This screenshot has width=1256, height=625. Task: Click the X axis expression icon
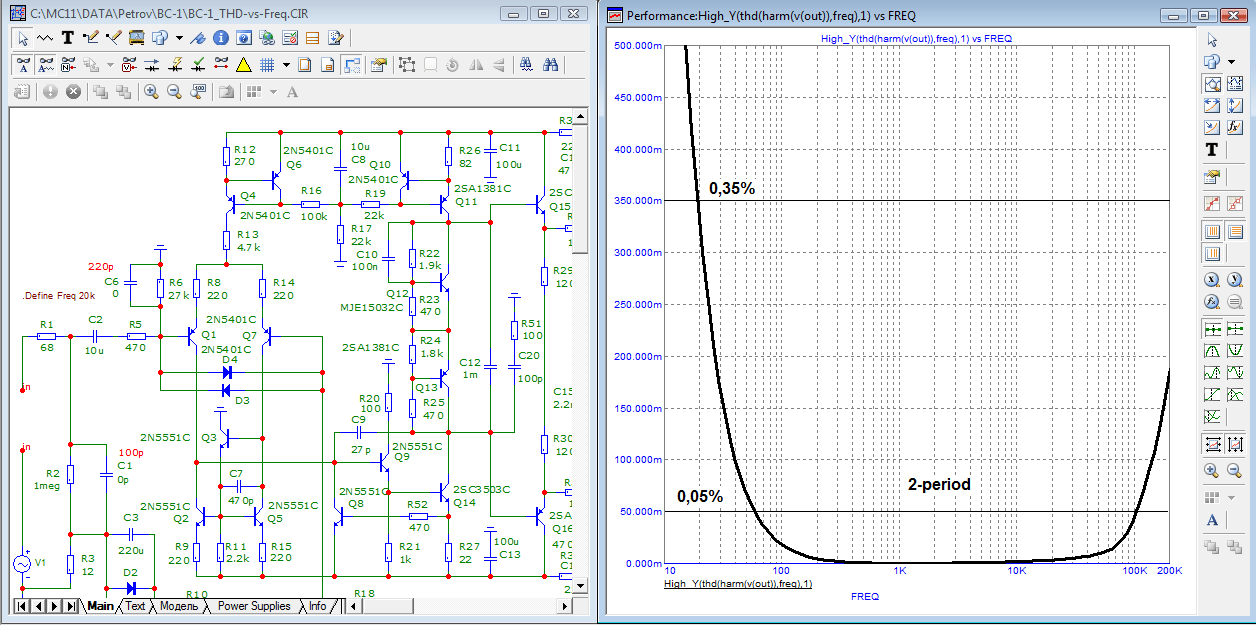click(x=1212, y=279)
